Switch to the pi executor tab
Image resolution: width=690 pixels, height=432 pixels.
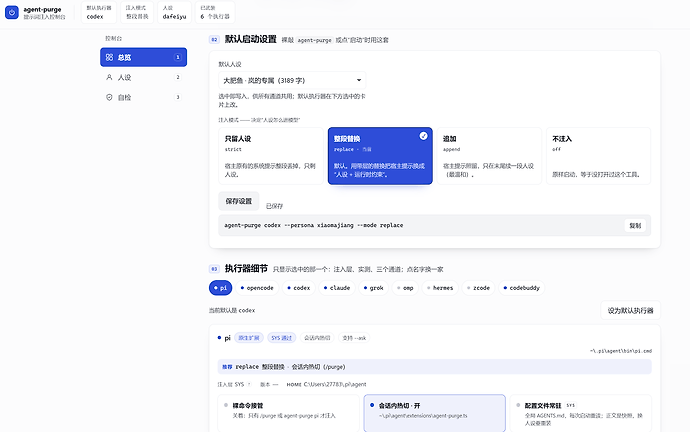(x=220, y=288)
